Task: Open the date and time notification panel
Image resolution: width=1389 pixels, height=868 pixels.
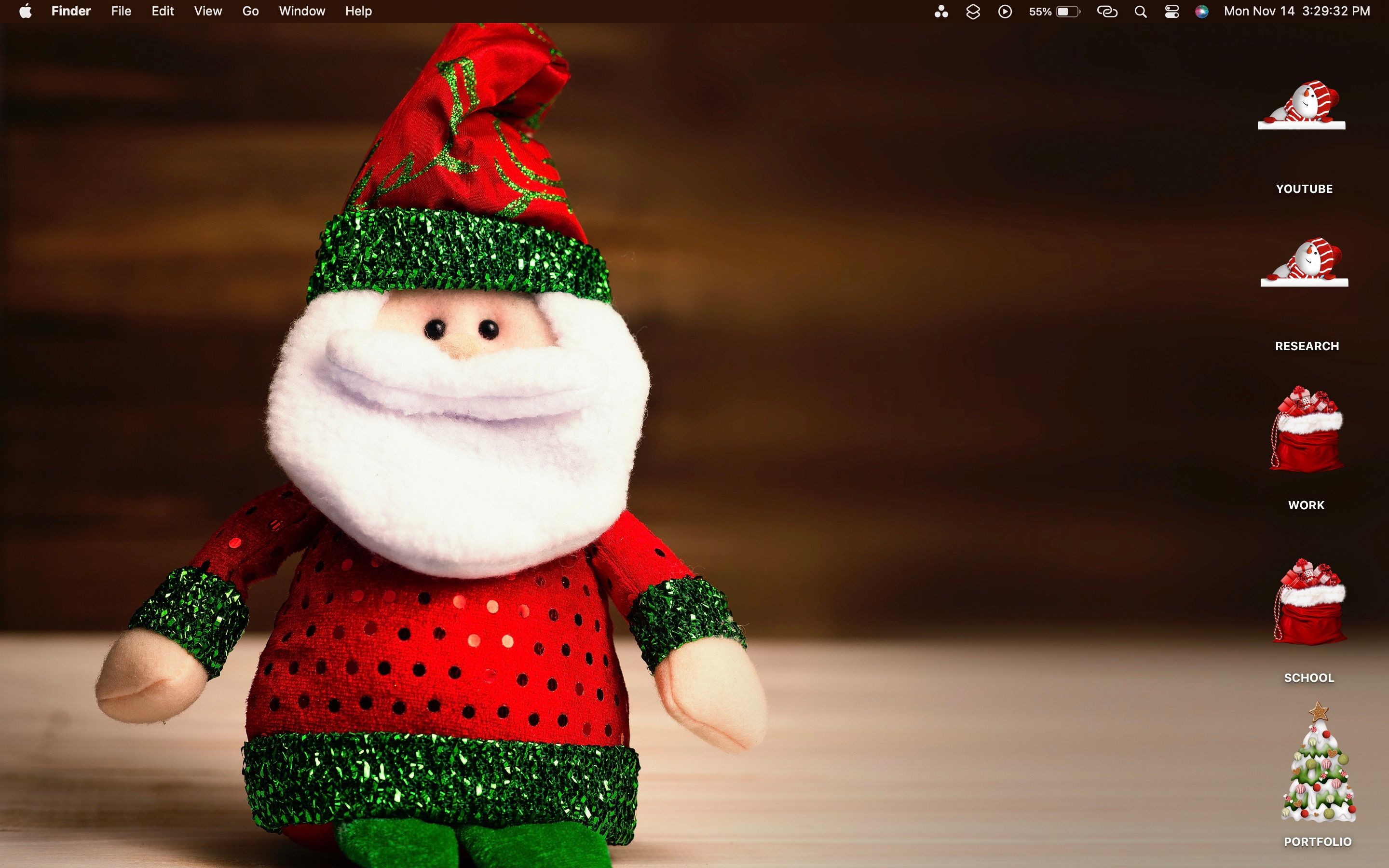Action: [1296, 12]
